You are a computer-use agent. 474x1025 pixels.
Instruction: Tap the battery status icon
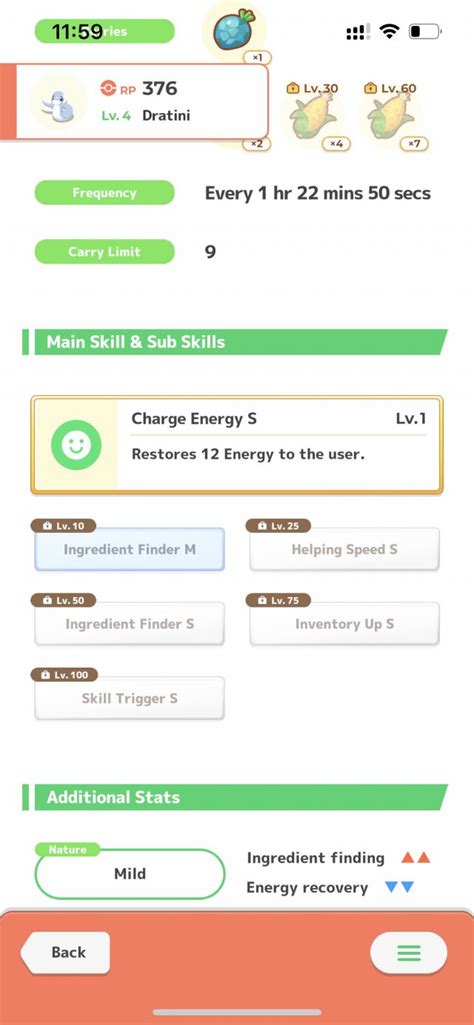click(426, 31)
